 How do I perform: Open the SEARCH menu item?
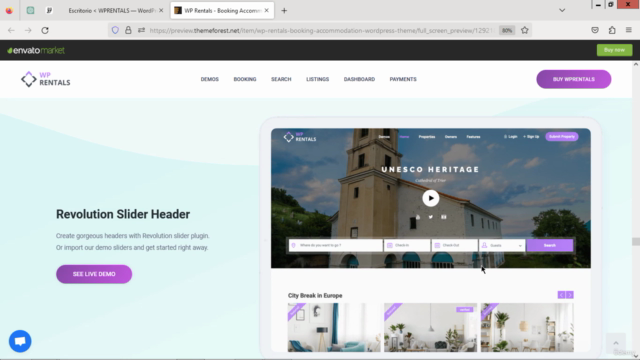281,79
